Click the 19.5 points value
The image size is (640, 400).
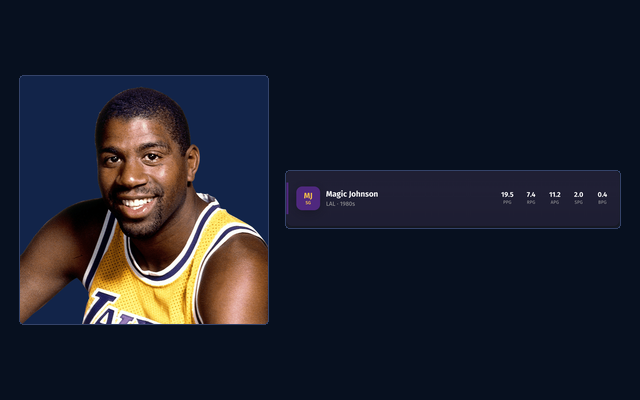pos(507,195)
